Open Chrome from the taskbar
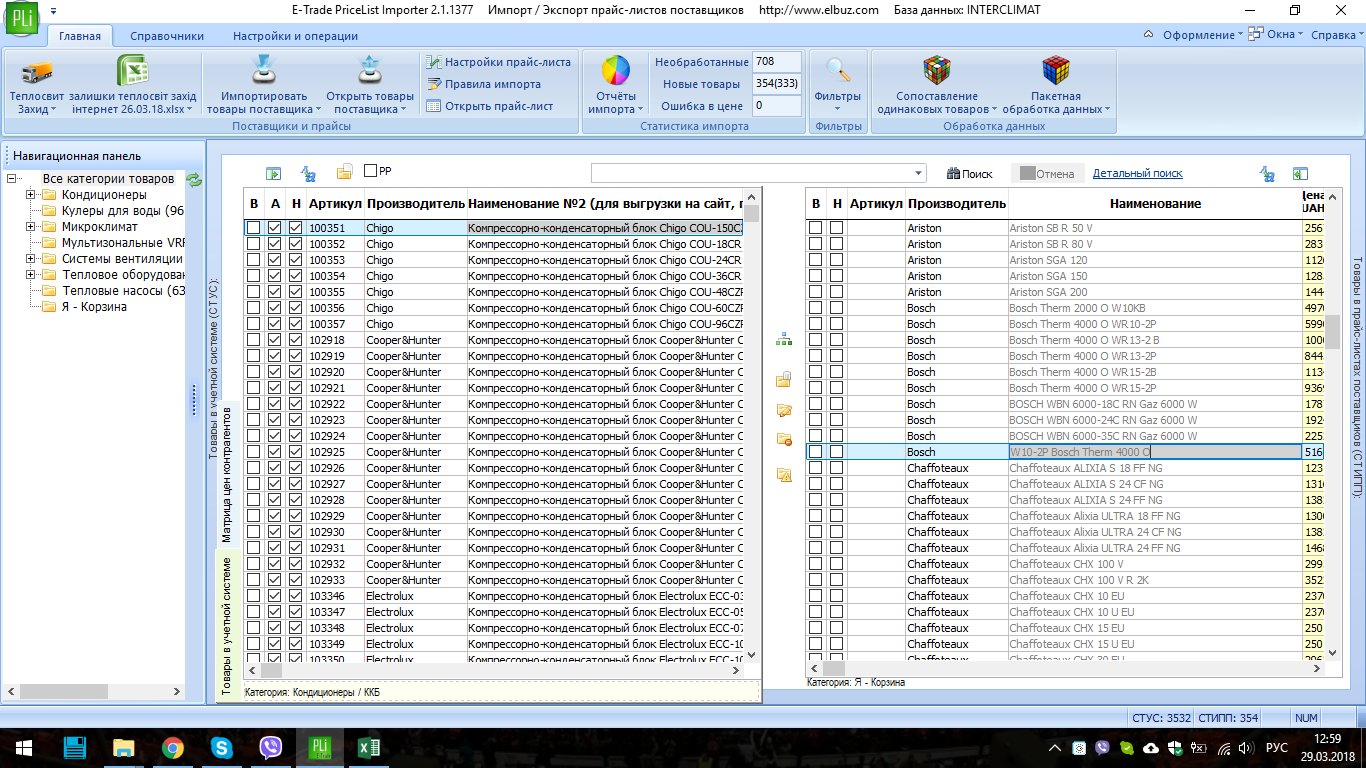 [173, 747]
